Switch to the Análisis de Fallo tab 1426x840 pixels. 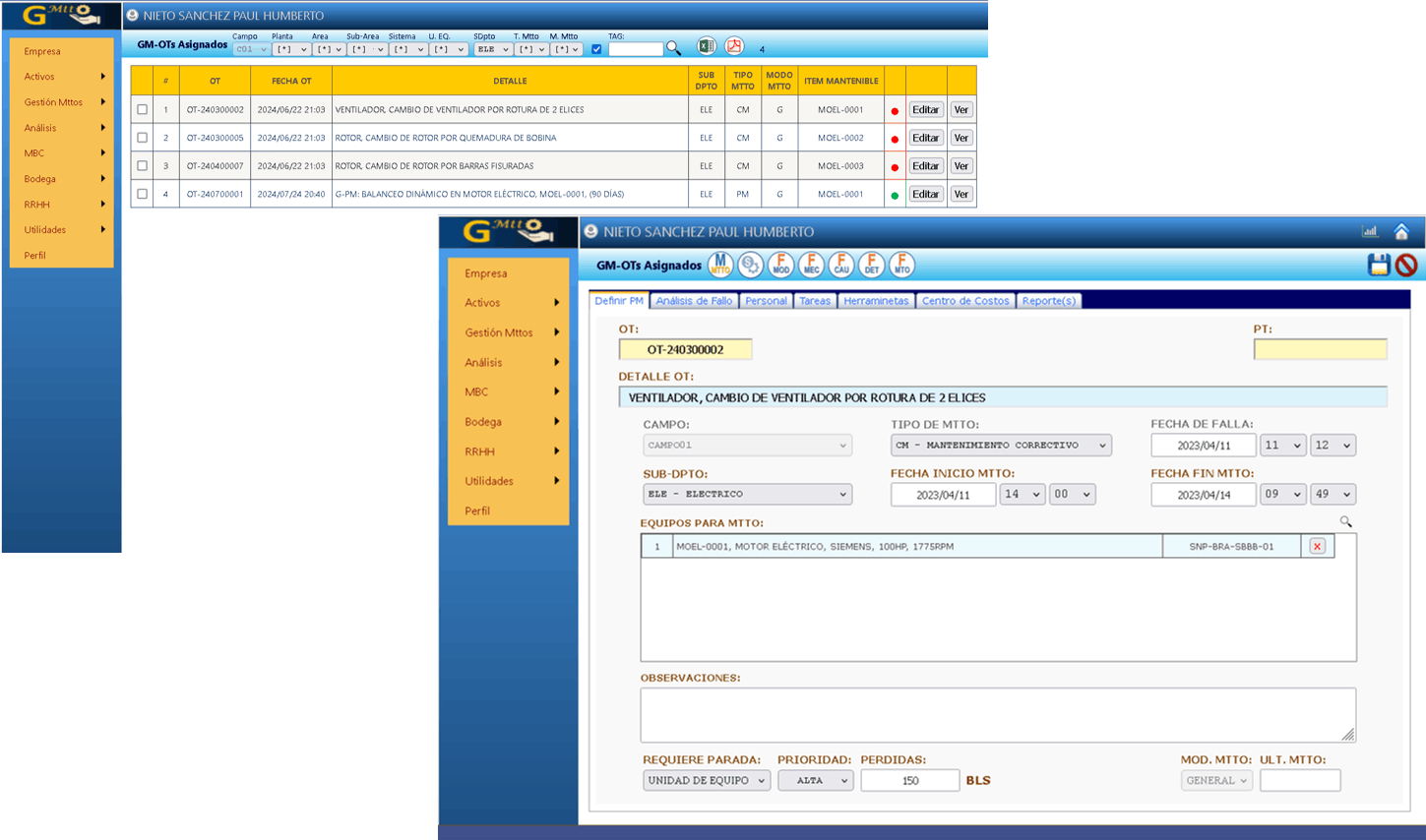694,301
